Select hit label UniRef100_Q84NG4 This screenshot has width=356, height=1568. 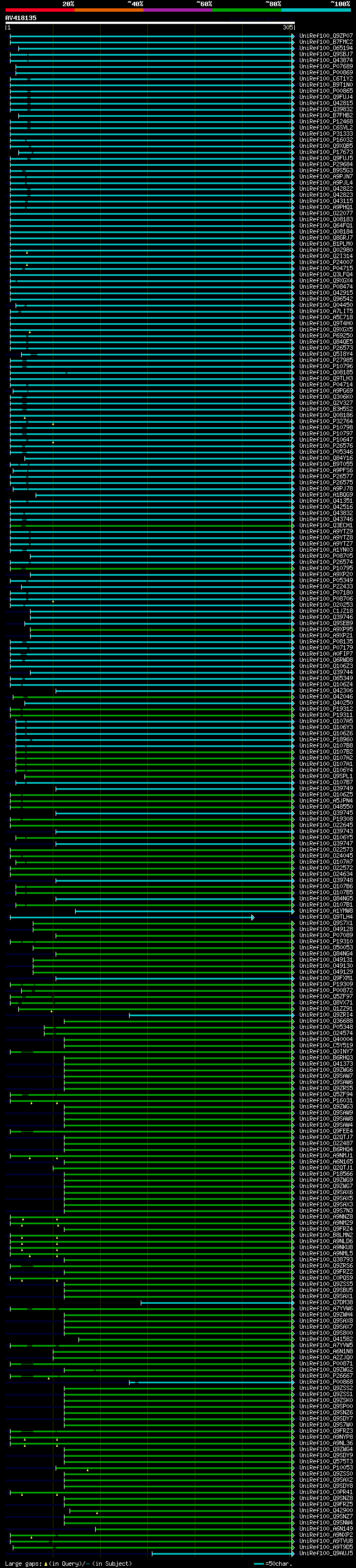point(326,953)
